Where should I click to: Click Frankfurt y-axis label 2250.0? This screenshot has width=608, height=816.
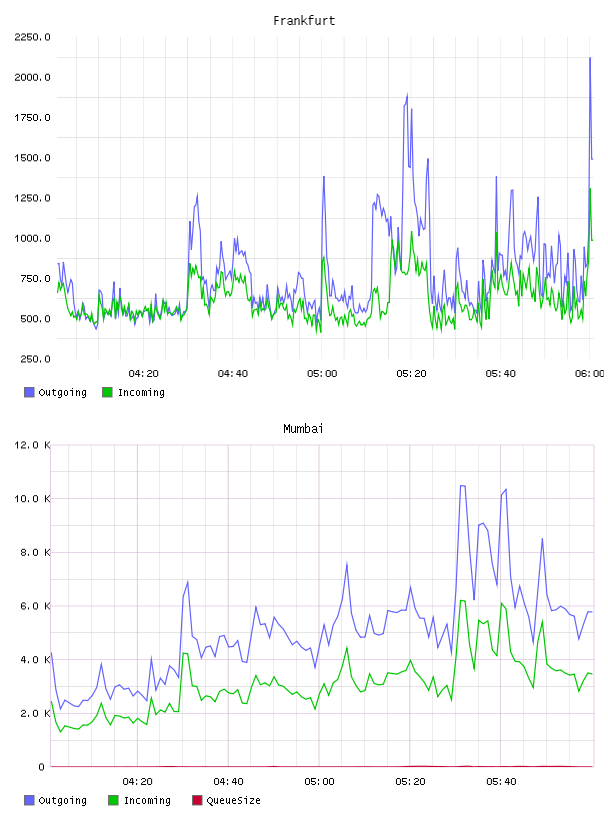tap(32, 37)
